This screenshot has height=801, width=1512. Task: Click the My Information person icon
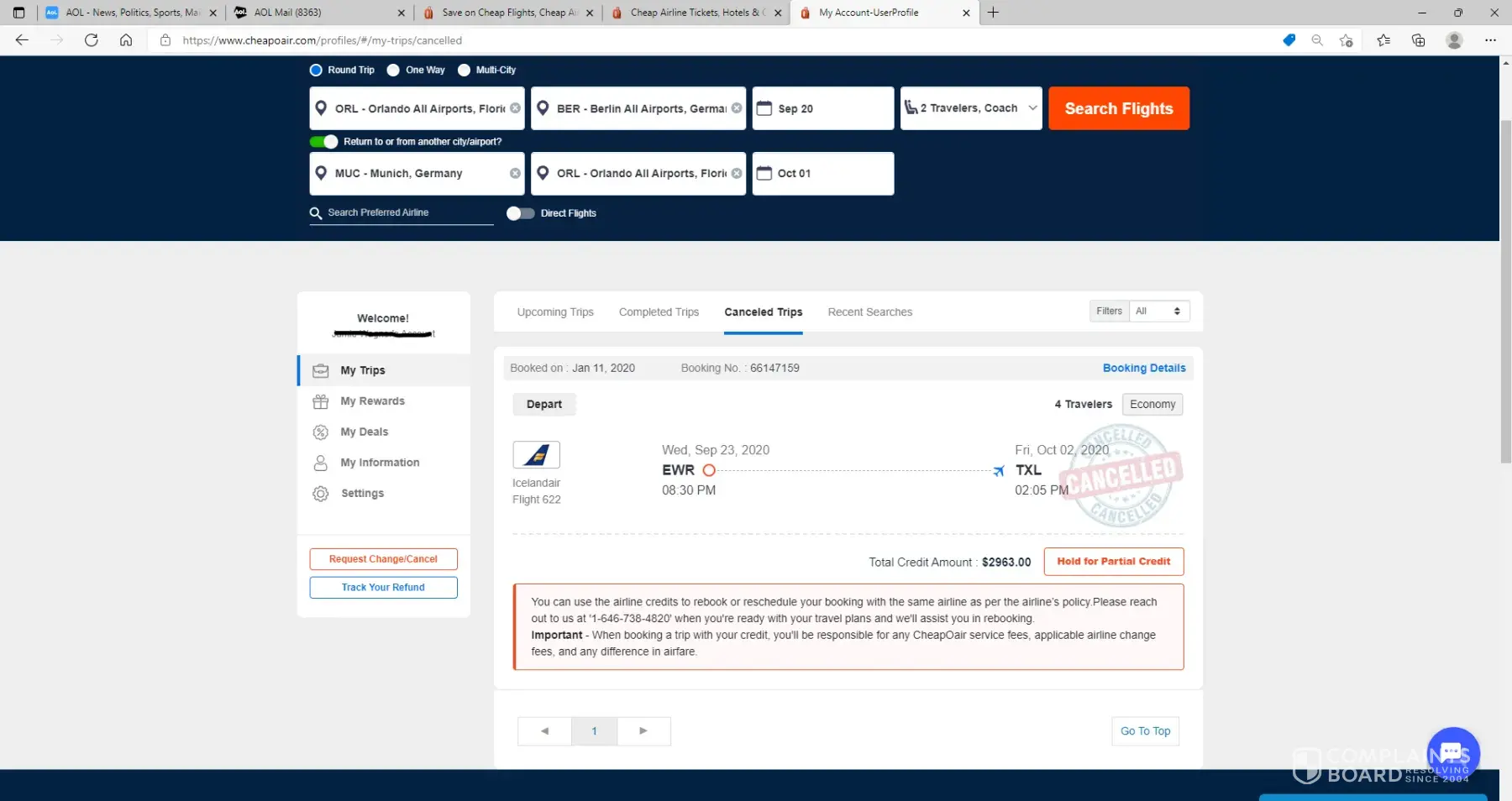click(321, 463)
